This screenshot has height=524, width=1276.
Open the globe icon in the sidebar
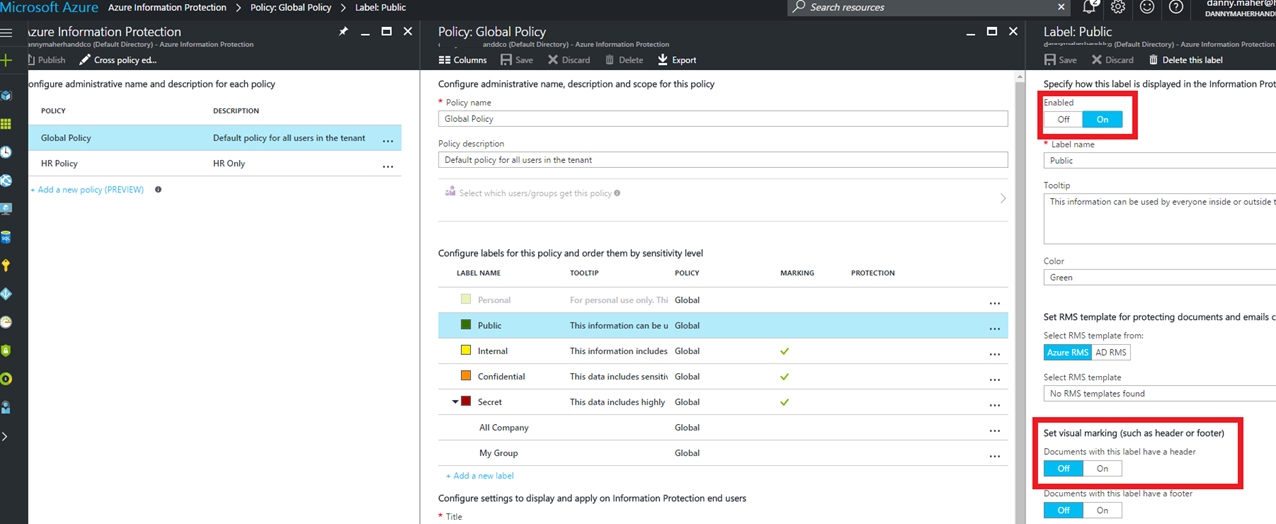pyautogui.click(x=6, y=180)
